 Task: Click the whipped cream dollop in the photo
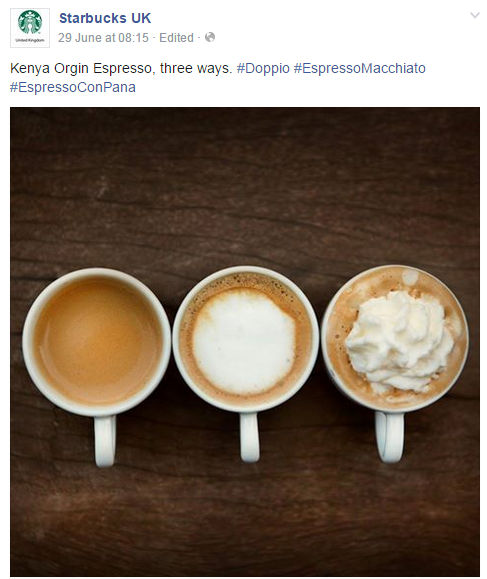tap(400, 340)
